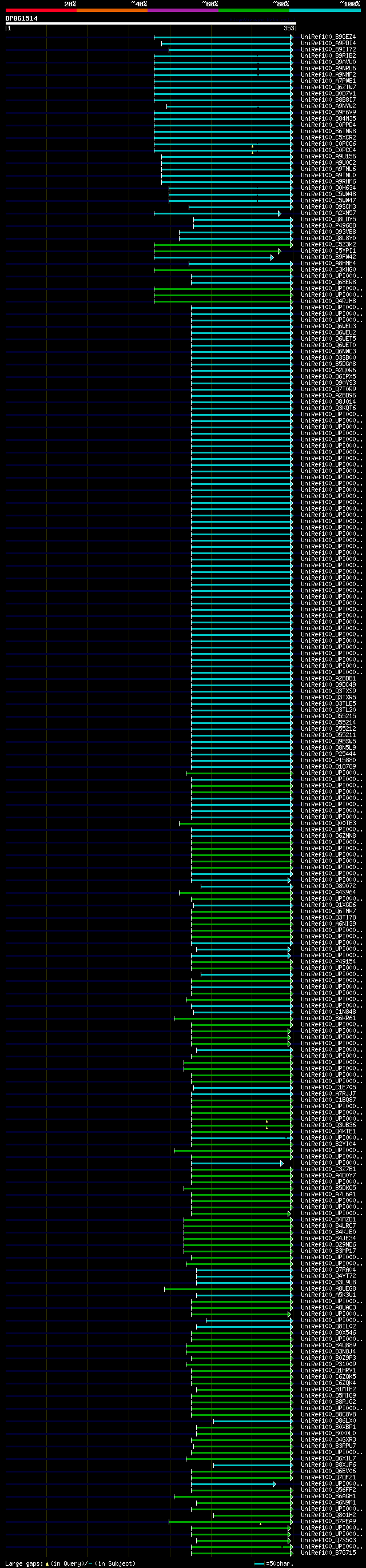Open UniRef100_P25444 hit
366x1568 pixels.
tap(328, 754)
